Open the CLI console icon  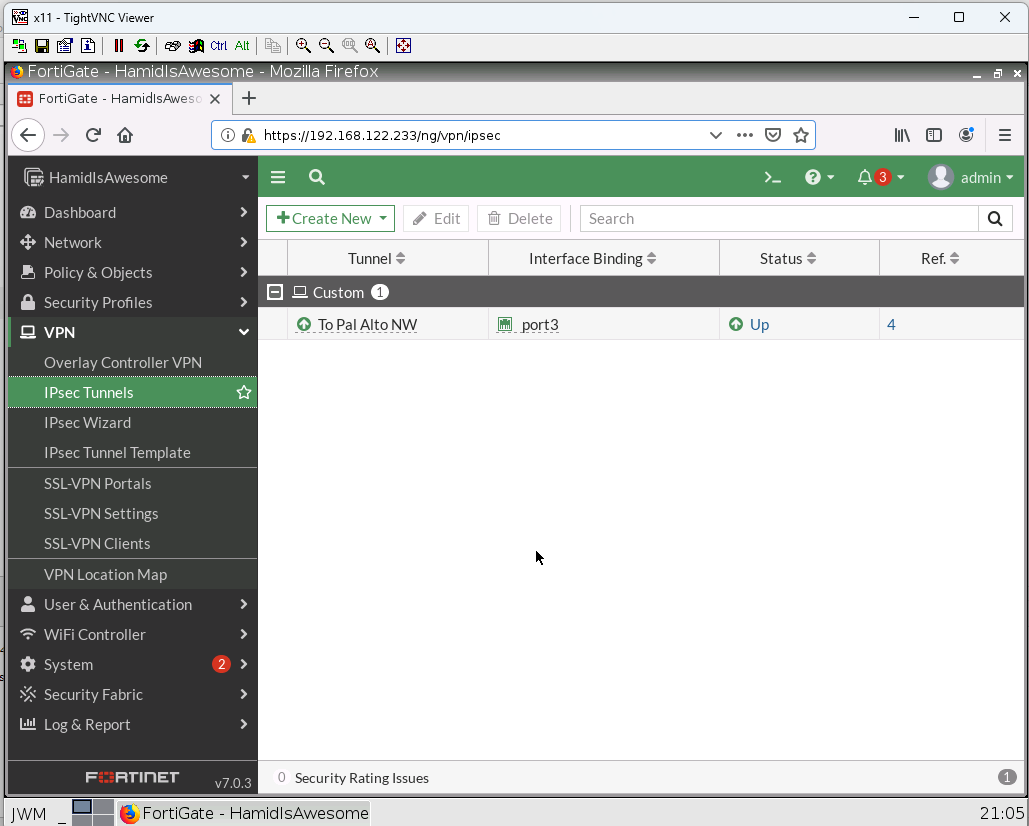[772, 177]
